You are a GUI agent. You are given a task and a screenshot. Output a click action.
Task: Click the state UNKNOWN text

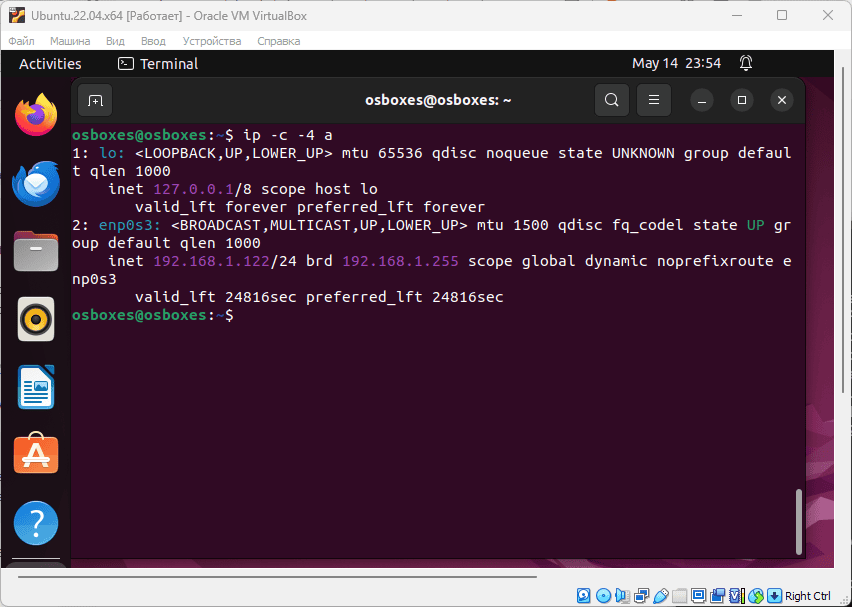(616, 153)
